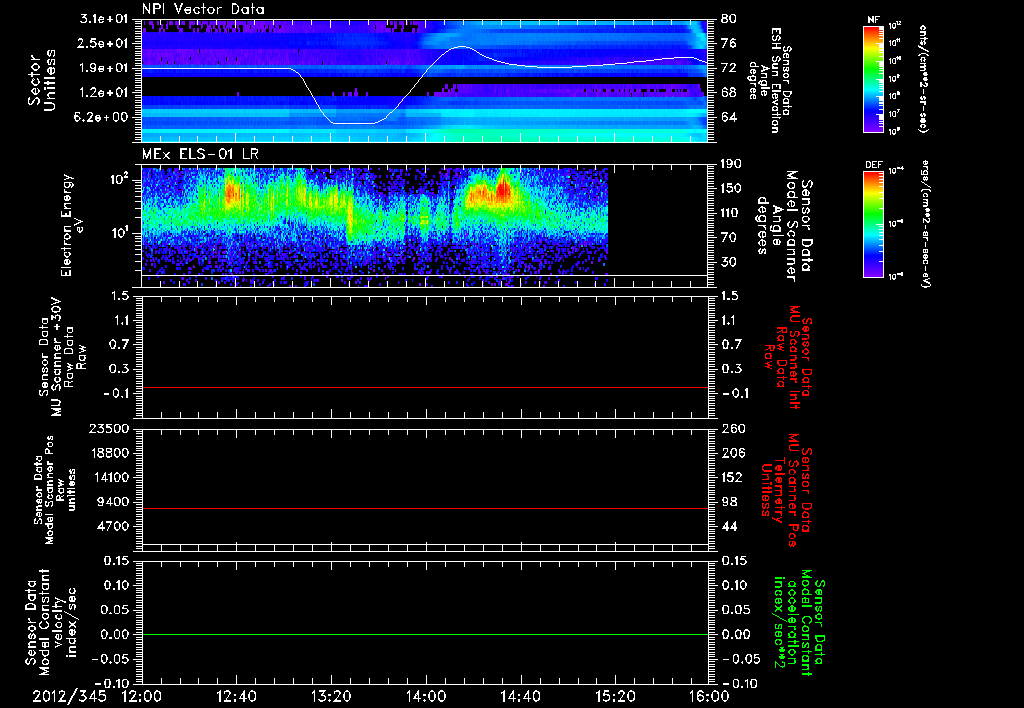Click the red 'MU Scanner Pos Telemetry' label
The height and width of the screenshot is (708, 1024).
tap(787, 490)
